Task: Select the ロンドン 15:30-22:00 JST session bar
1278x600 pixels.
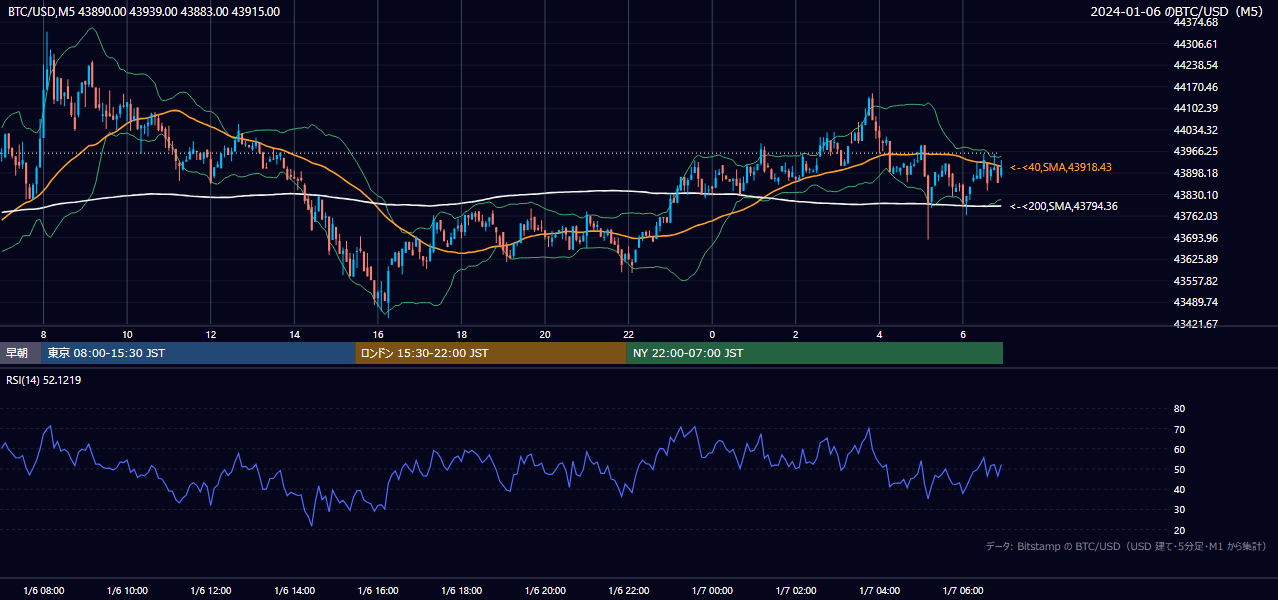Action: (491, 353)
